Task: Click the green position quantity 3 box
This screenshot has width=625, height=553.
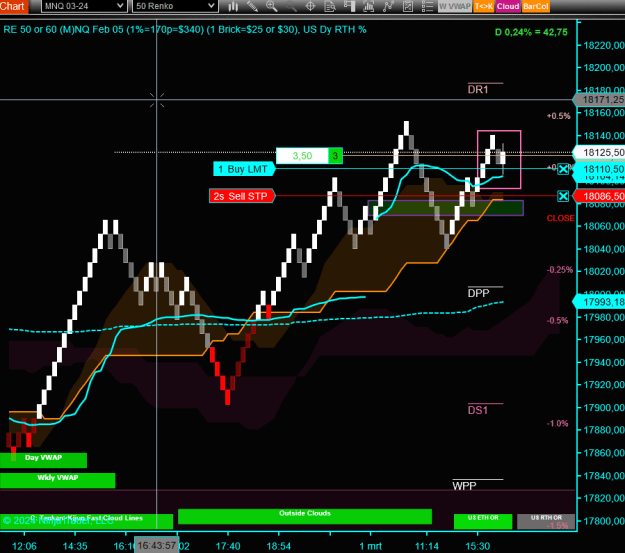Action: [x=335, y=155]
